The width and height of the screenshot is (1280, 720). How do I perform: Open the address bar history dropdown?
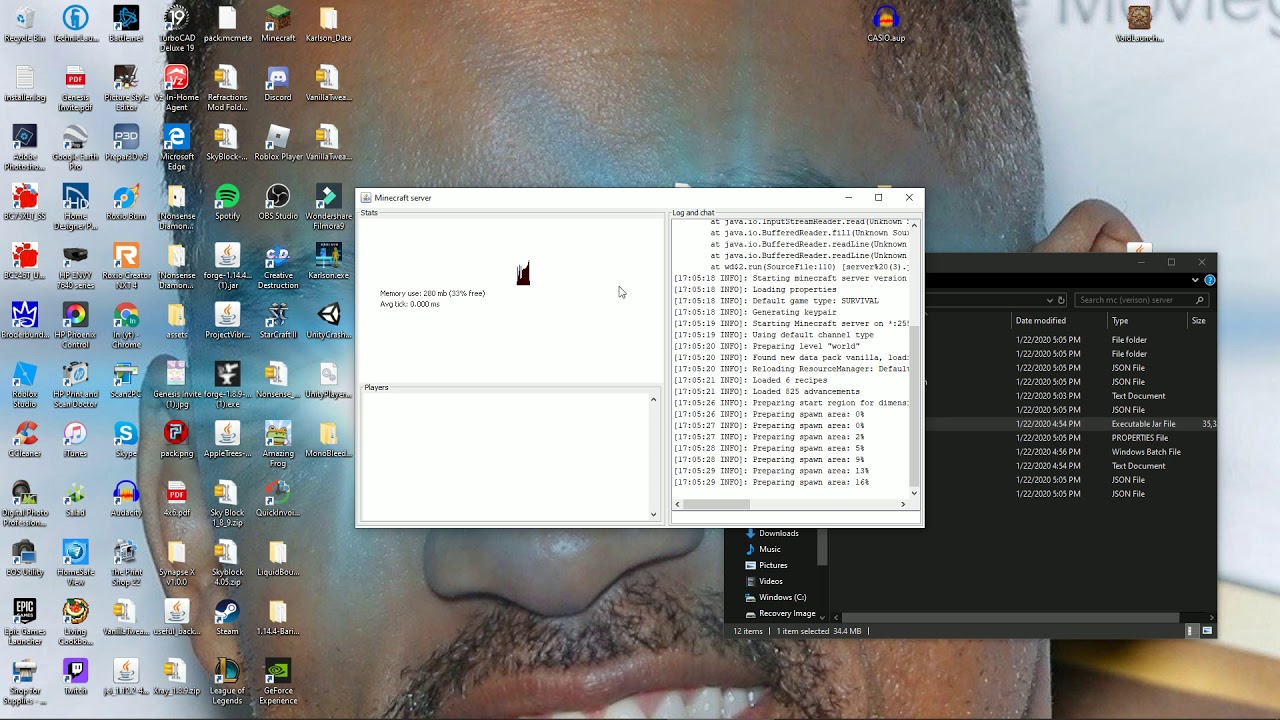[1049, 300]
